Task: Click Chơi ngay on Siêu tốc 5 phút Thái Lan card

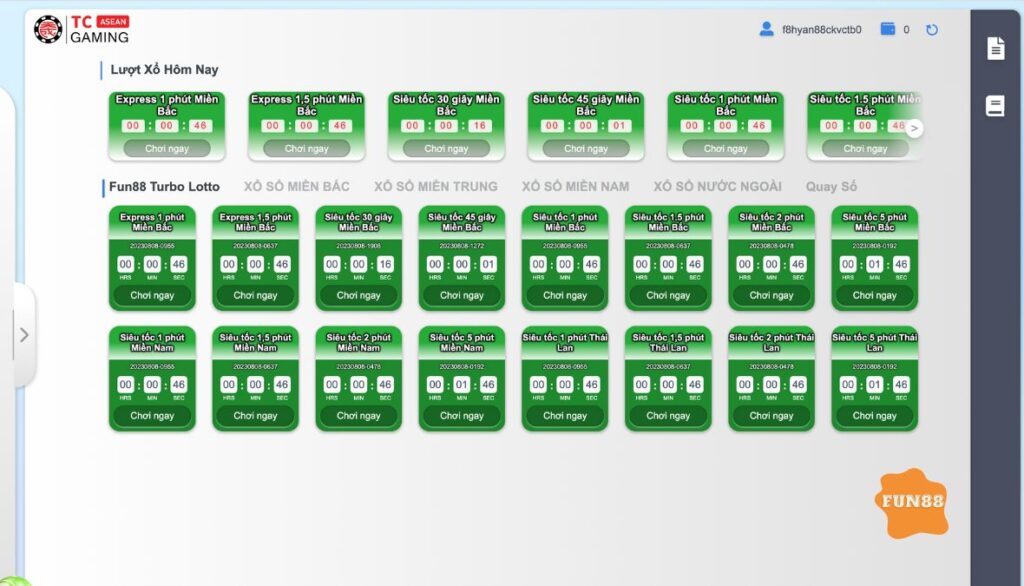Action: [x=874, y=415]
